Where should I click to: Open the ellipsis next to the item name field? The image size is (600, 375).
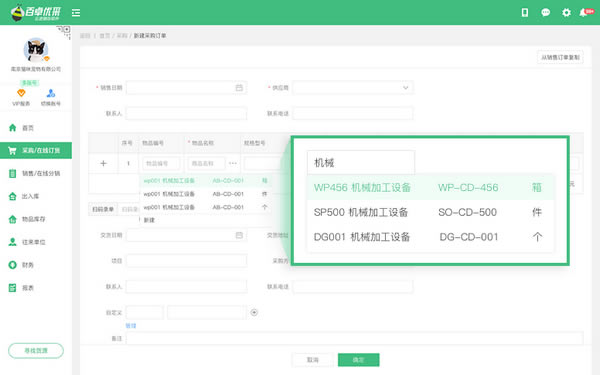(233, 163)
